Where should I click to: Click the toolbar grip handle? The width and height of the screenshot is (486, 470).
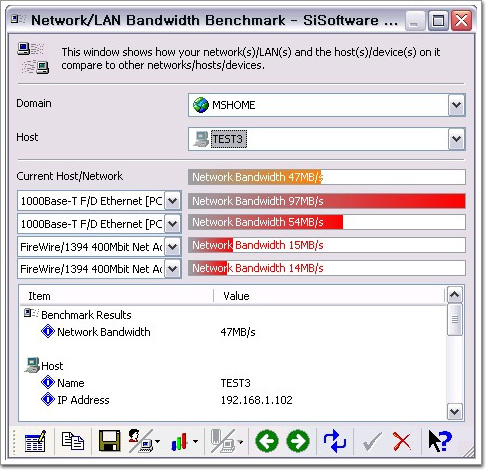point(15,442)
